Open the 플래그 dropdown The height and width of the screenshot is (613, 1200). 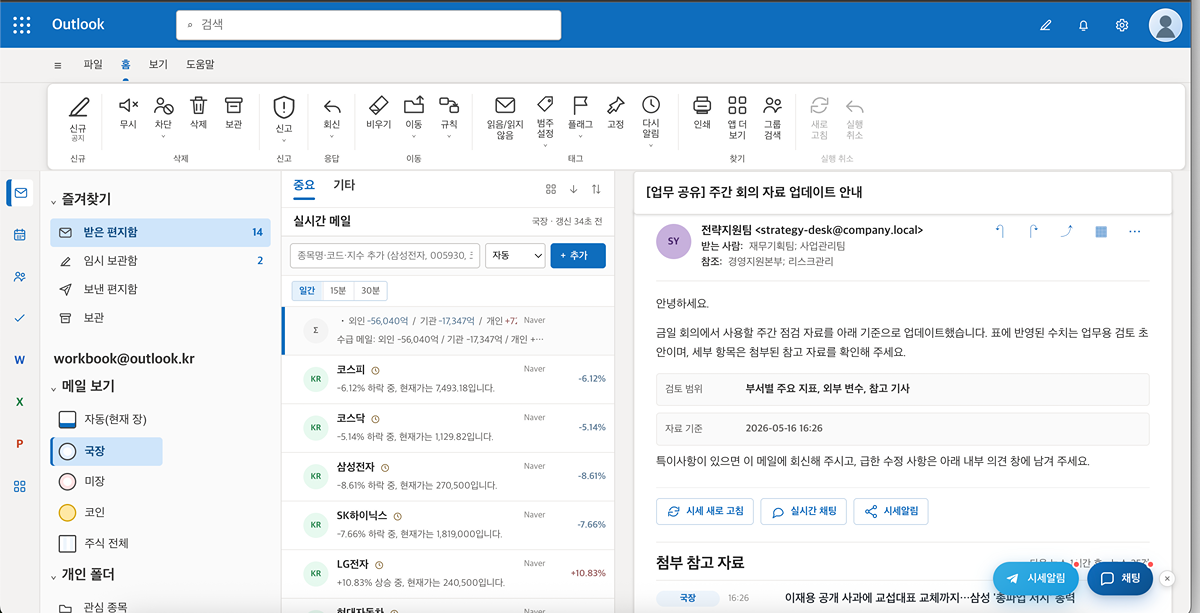580,137
